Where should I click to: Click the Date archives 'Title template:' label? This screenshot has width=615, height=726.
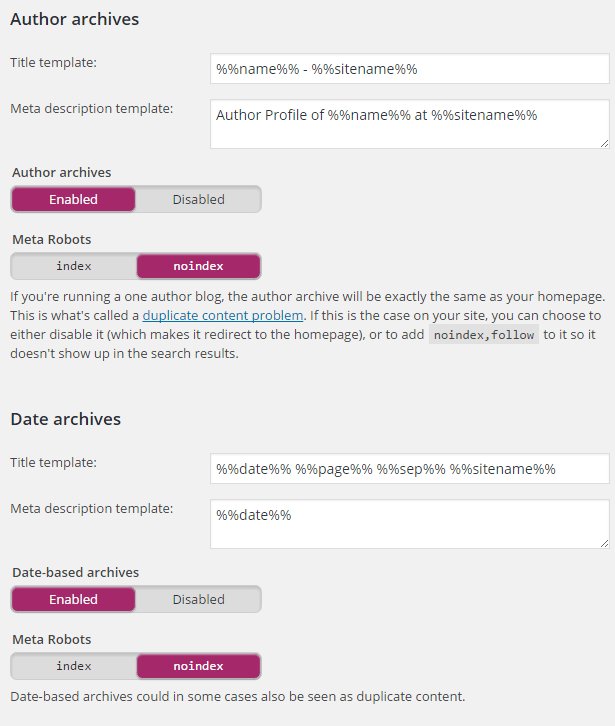coord(54,463)
